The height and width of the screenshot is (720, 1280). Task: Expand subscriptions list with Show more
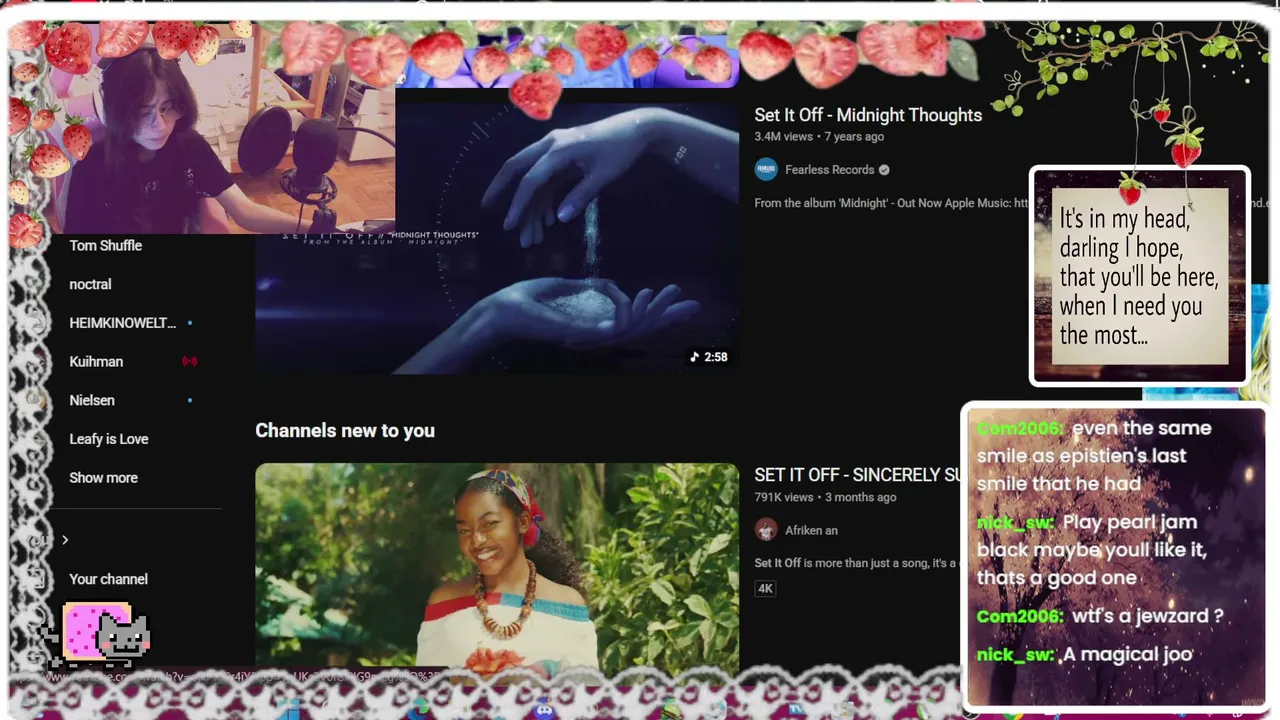(103, 478)
